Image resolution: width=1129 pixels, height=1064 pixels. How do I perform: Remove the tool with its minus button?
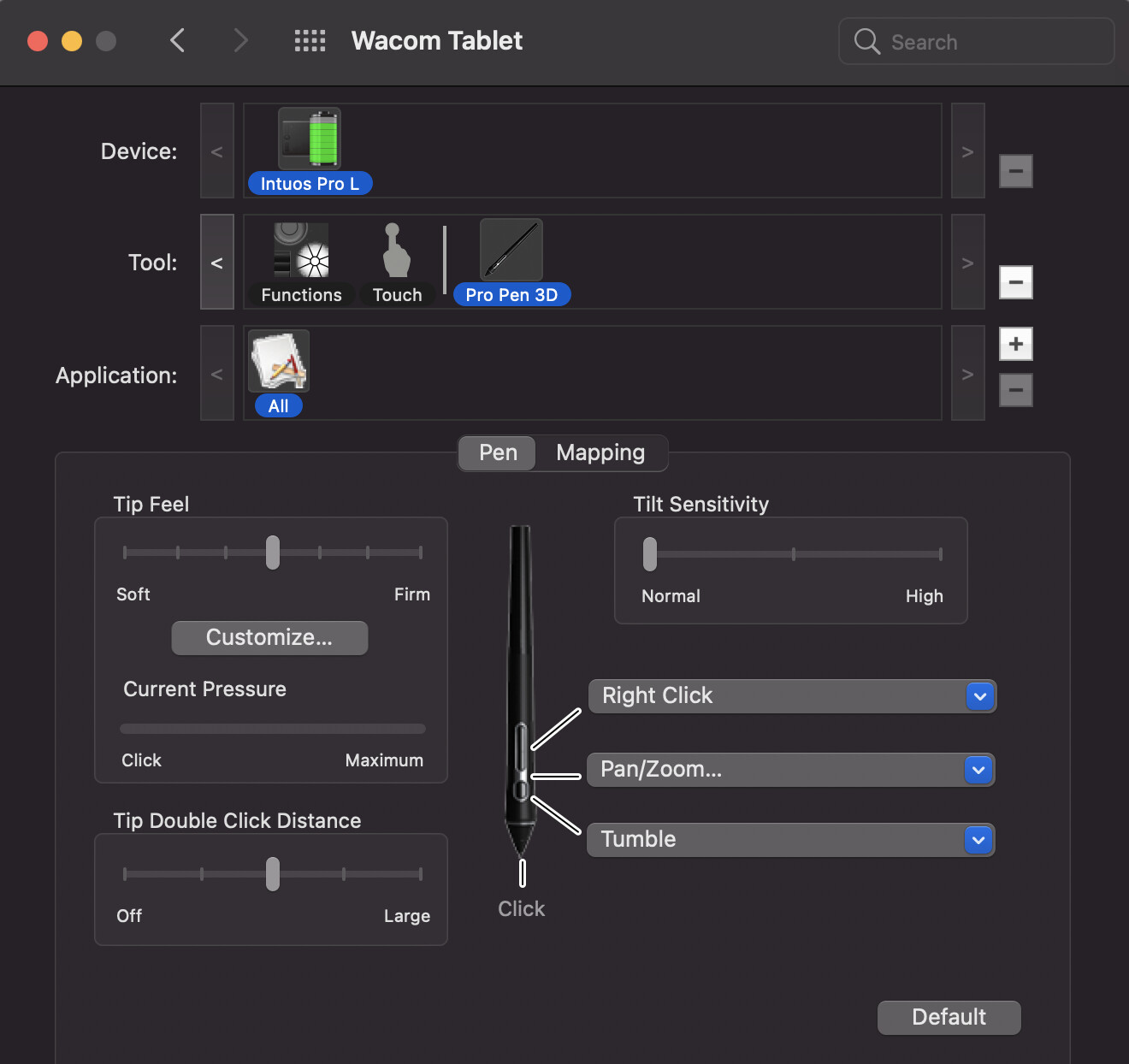1015,282
